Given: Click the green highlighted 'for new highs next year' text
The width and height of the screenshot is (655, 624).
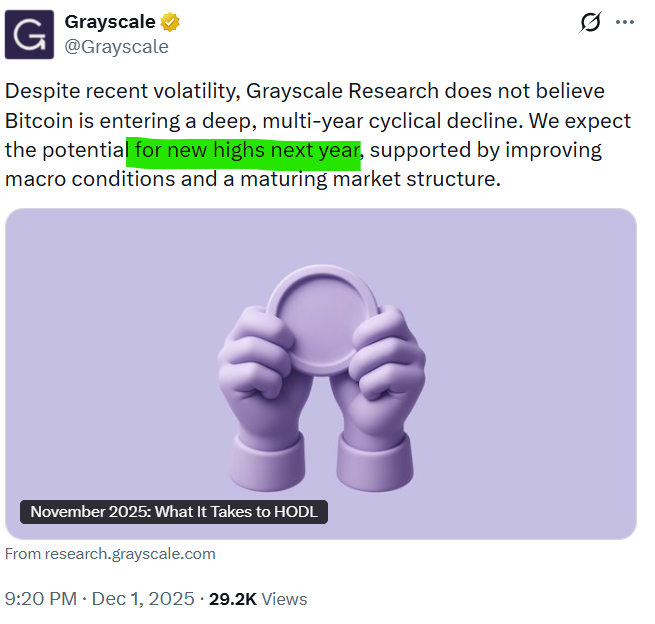Looking at the screenshot, I should pos(242,151).
